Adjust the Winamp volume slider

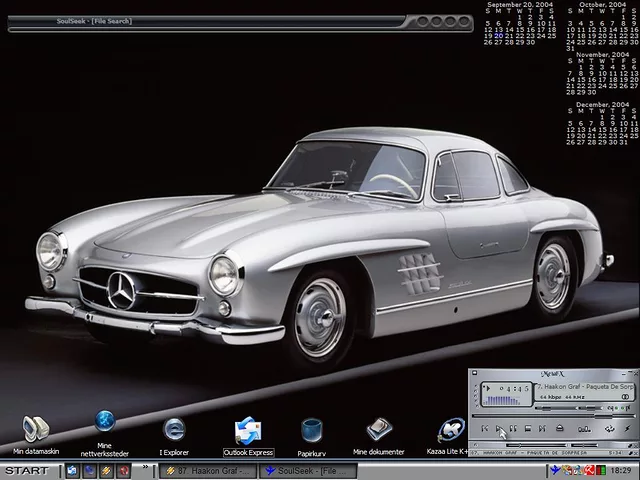[x=556, y=408]
